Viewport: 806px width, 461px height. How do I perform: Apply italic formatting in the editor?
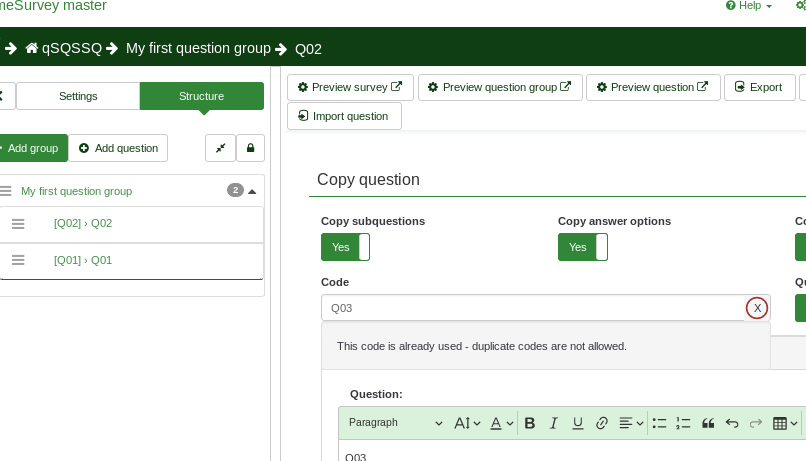tap(554, 423)
